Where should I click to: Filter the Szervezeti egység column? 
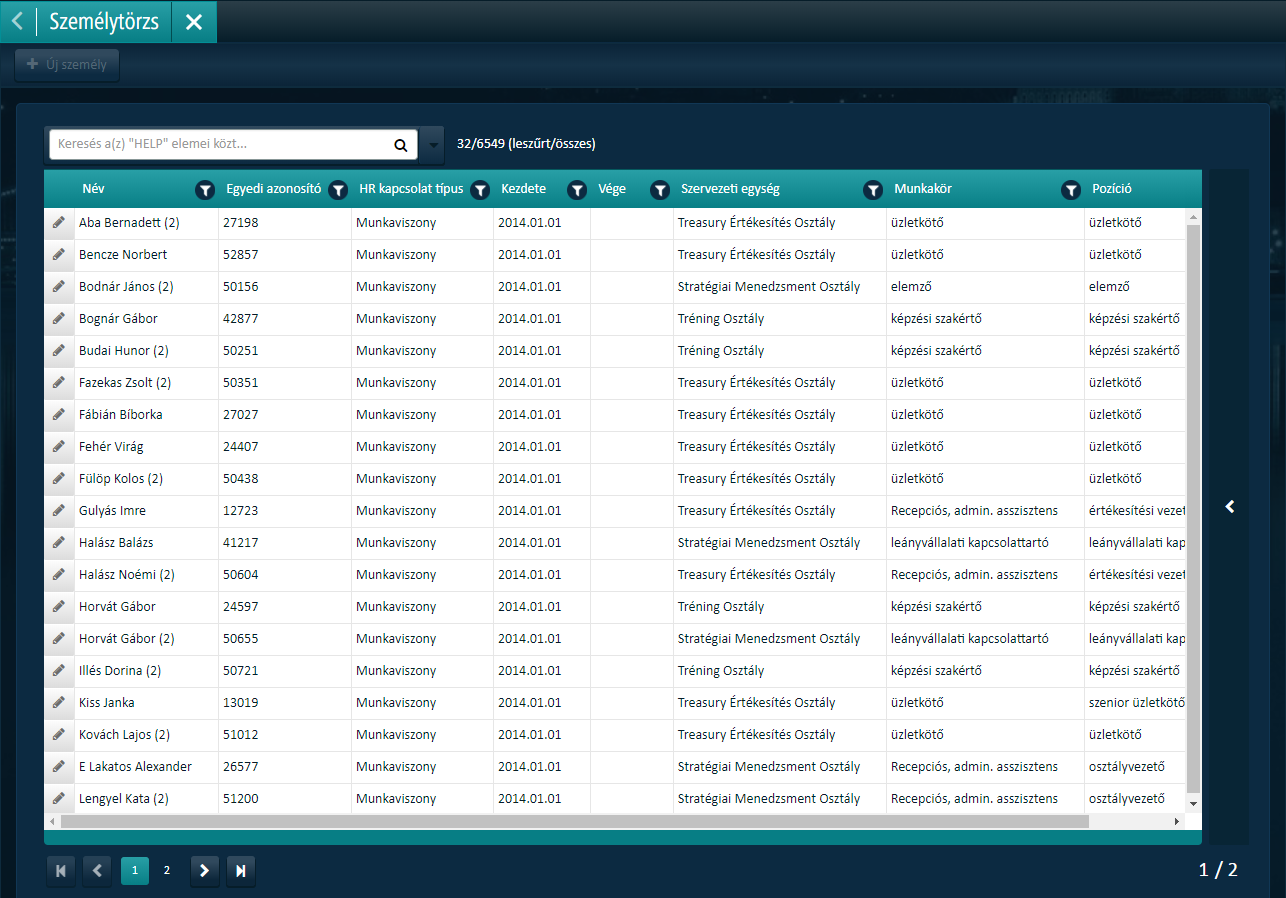[x=873, y=189]
